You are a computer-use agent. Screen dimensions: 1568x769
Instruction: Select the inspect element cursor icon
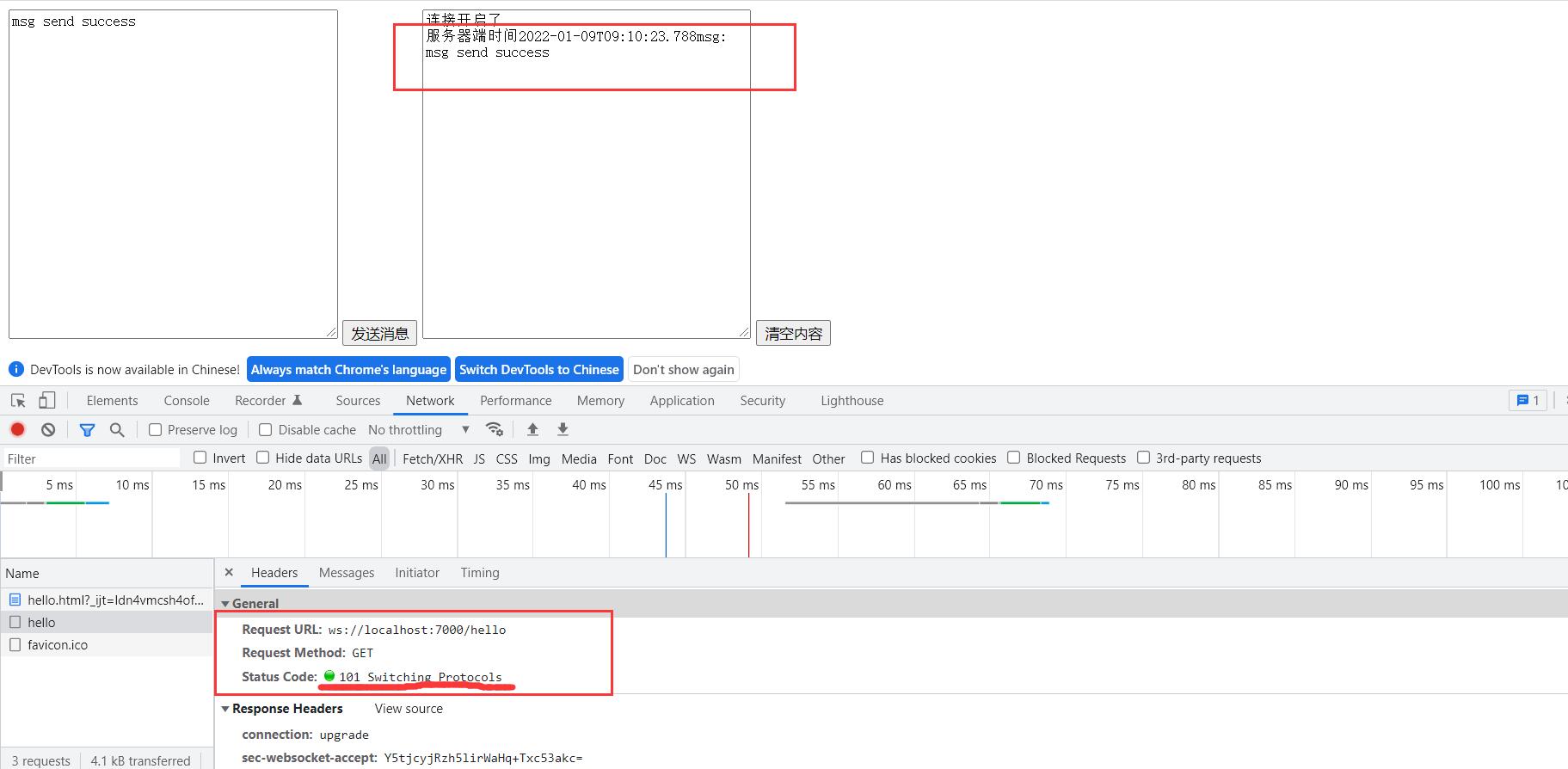pos(18,401)
